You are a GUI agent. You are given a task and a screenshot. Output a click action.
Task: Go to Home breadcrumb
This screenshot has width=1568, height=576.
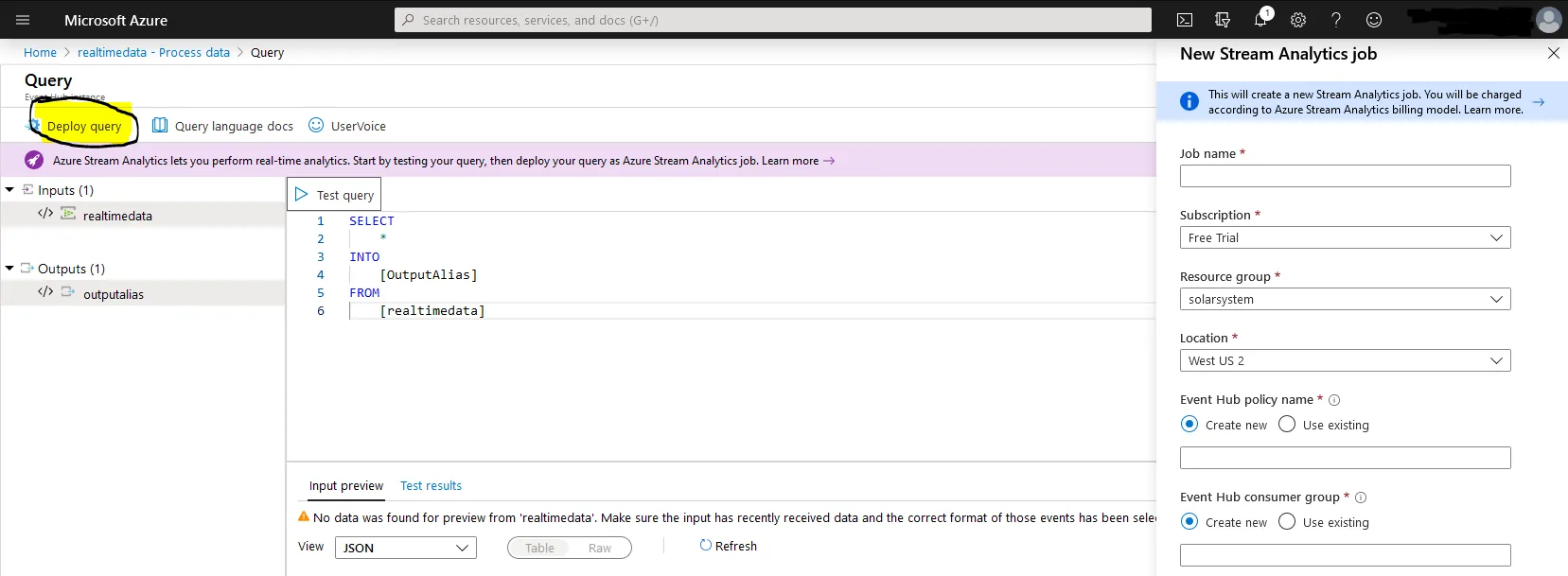(x=40, y=52)
